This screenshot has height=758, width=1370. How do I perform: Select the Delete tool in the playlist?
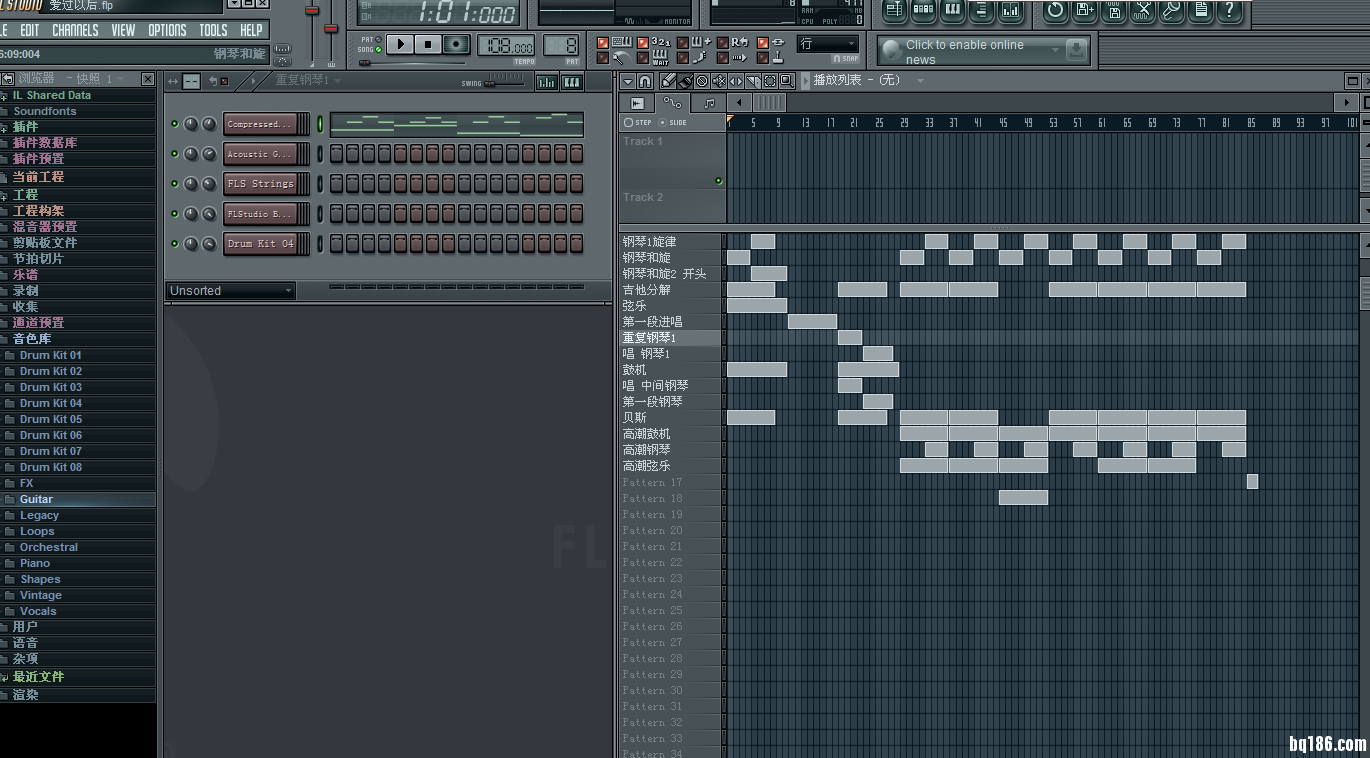(x=702, y=81)
